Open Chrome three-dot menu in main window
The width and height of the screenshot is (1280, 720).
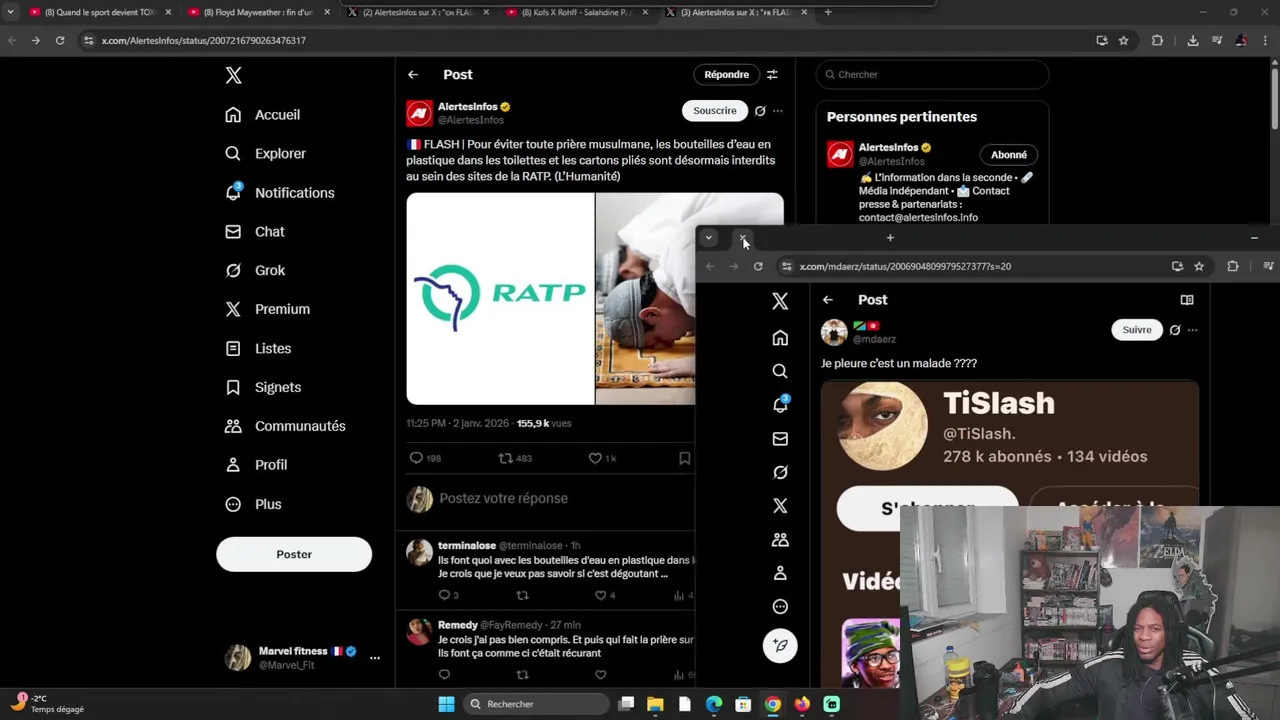pyautogui.click(x=1267, y=40)
